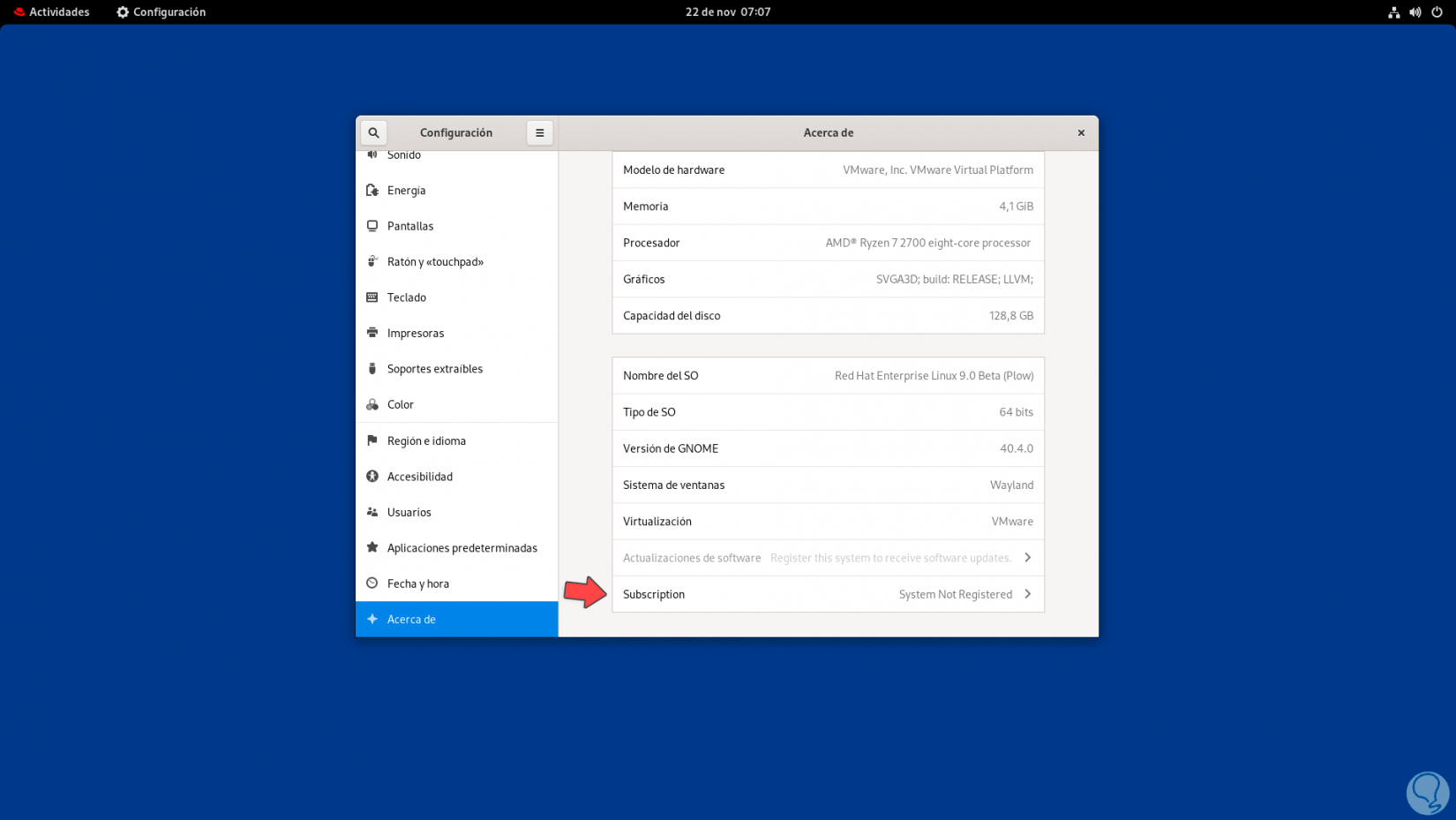This screenshot has width=1456, height=820.
Task: Click the Red Hat logo beside Actividades
Action: tap(19, 12)
